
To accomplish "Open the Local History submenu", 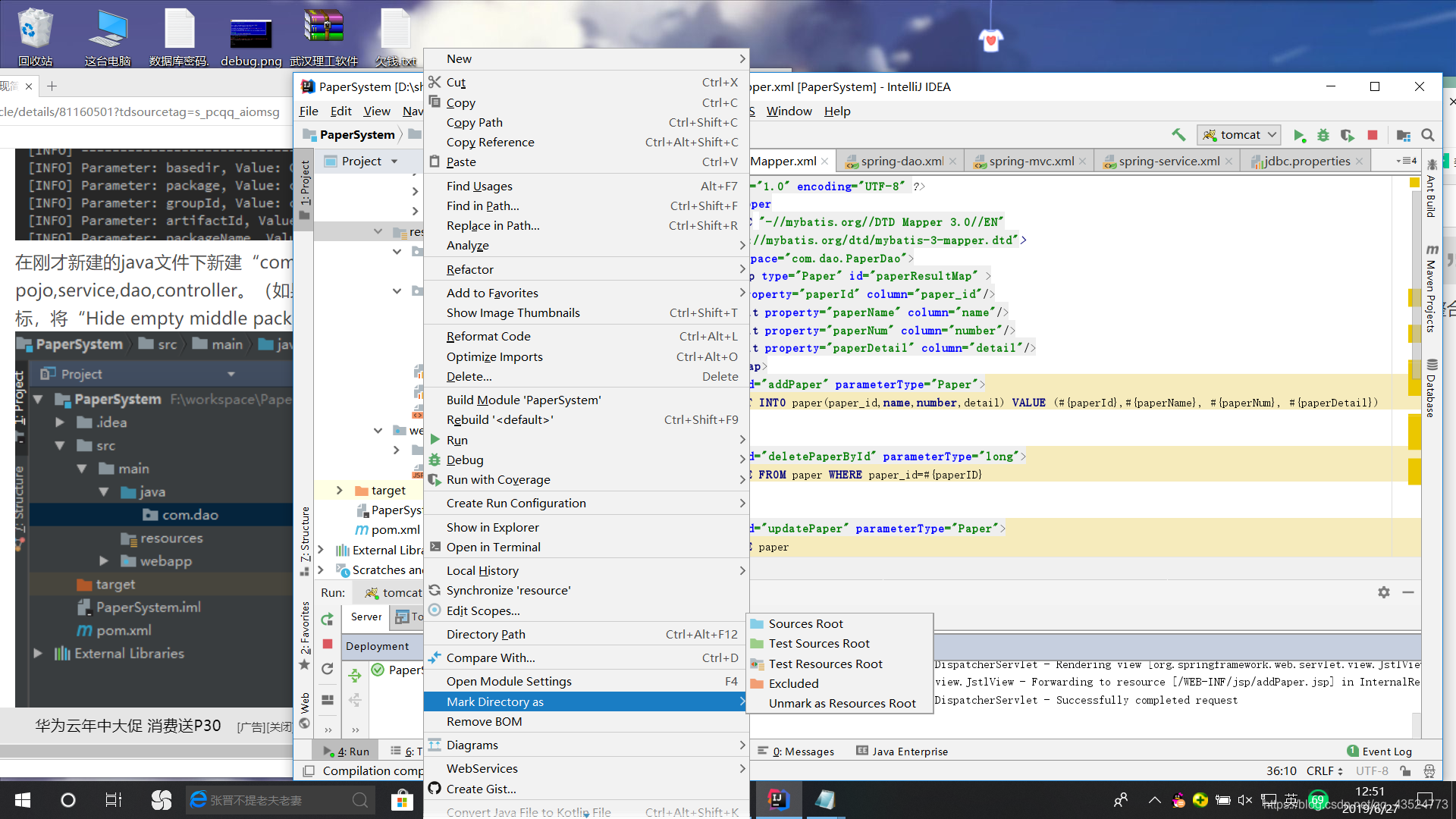I will click(x=586, y=570).
